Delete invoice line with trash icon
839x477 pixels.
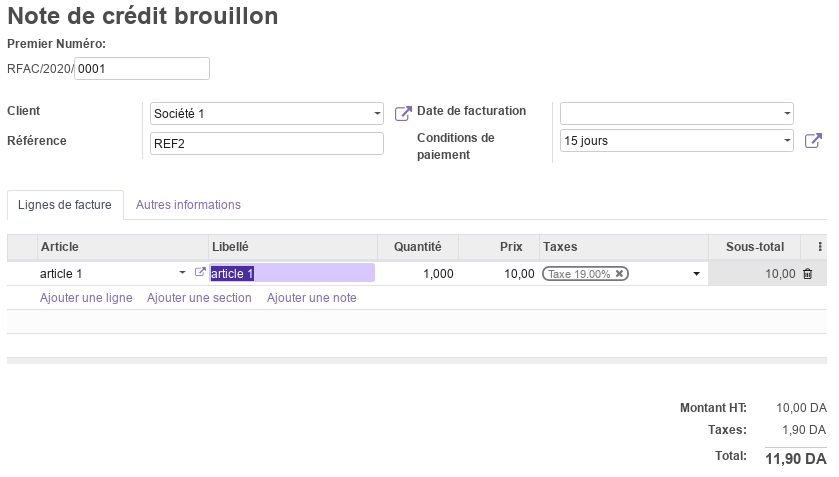pos(807,274)
